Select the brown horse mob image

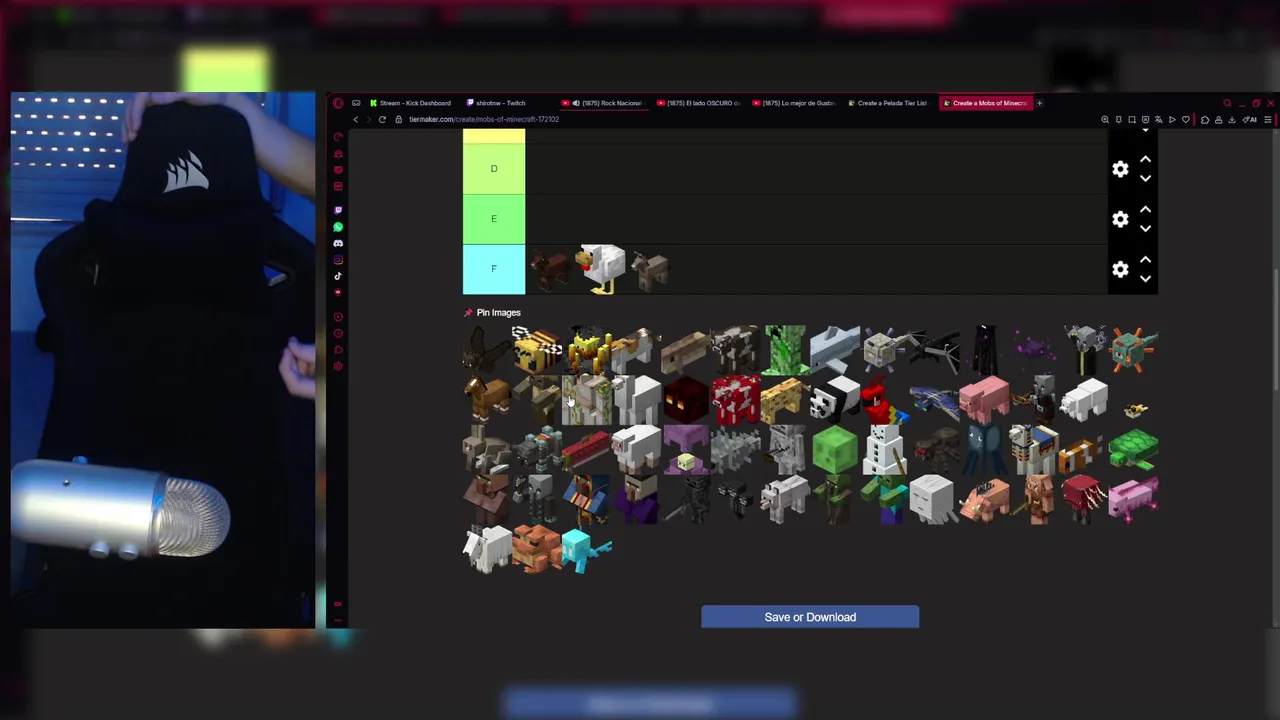tap(487, 399)
